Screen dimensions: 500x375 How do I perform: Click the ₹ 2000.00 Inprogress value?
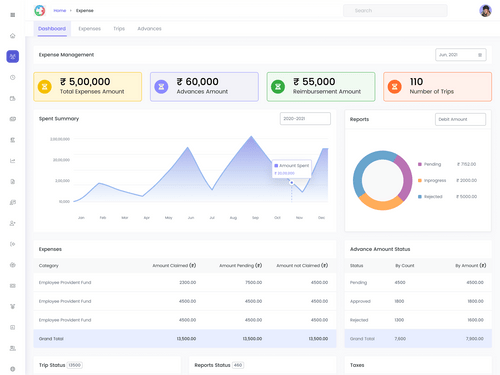coord(467,180)
